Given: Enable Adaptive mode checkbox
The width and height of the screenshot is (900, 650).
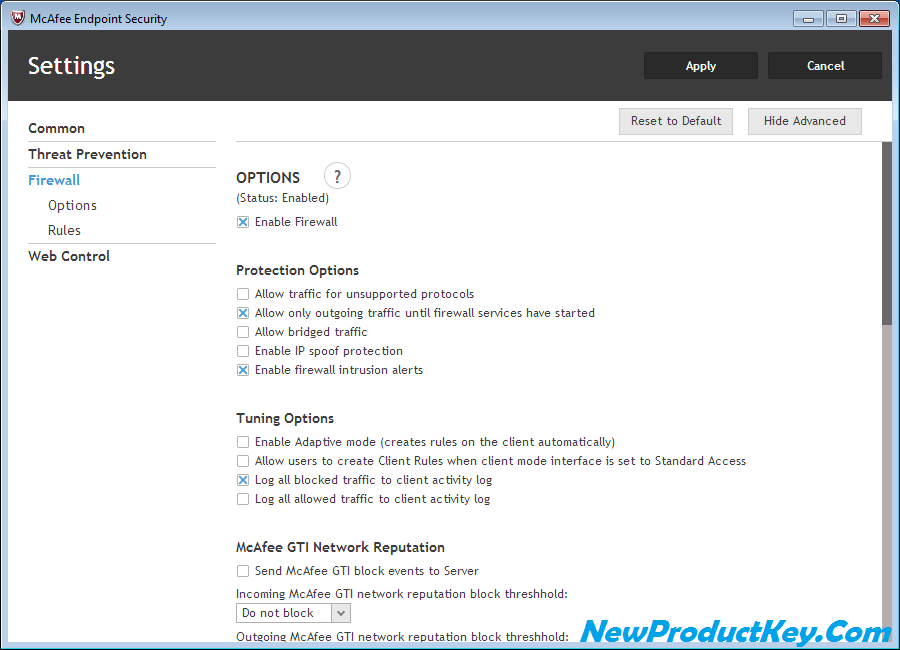Looking at the screenshot, I should [243, 442].
